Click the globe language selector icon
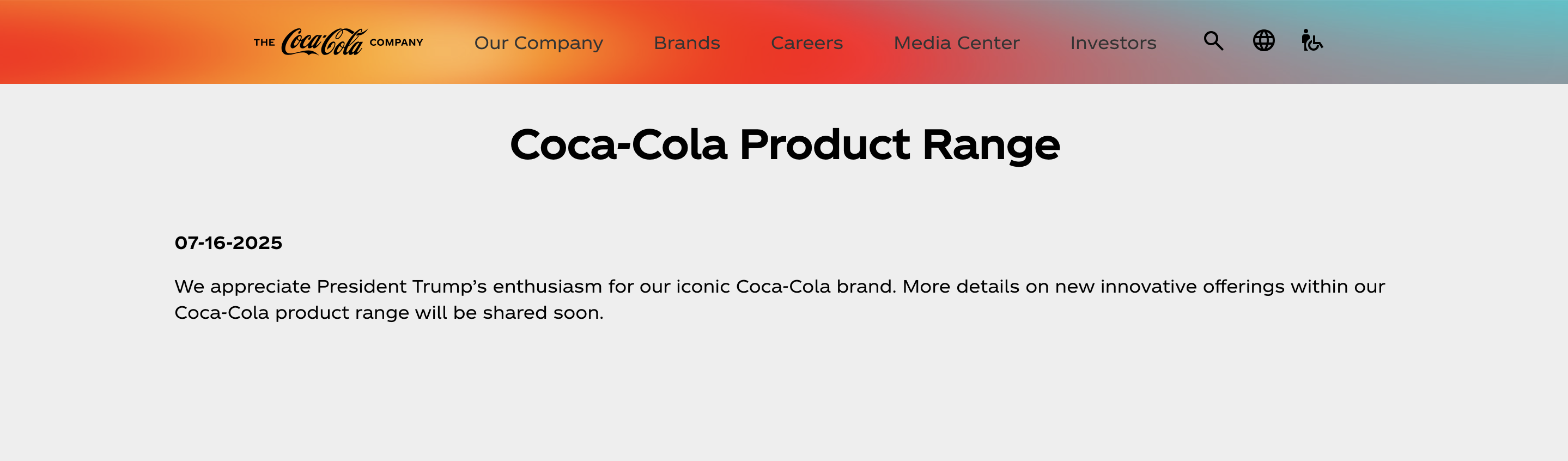This screenshot has height=461, width=1568. point(1263,41)
